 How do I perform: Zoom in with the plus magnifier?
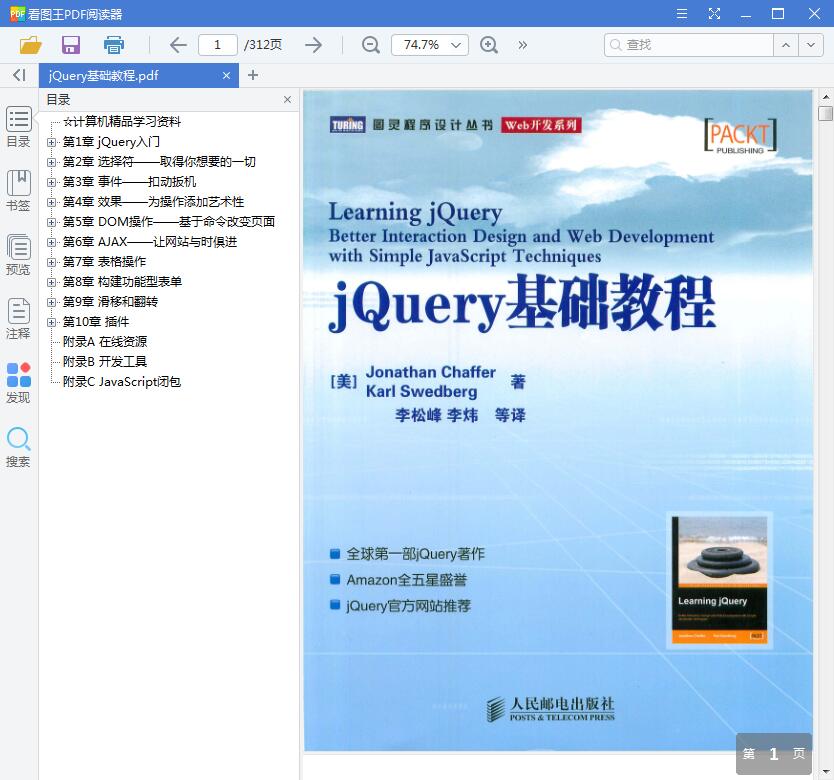(489, 45)
